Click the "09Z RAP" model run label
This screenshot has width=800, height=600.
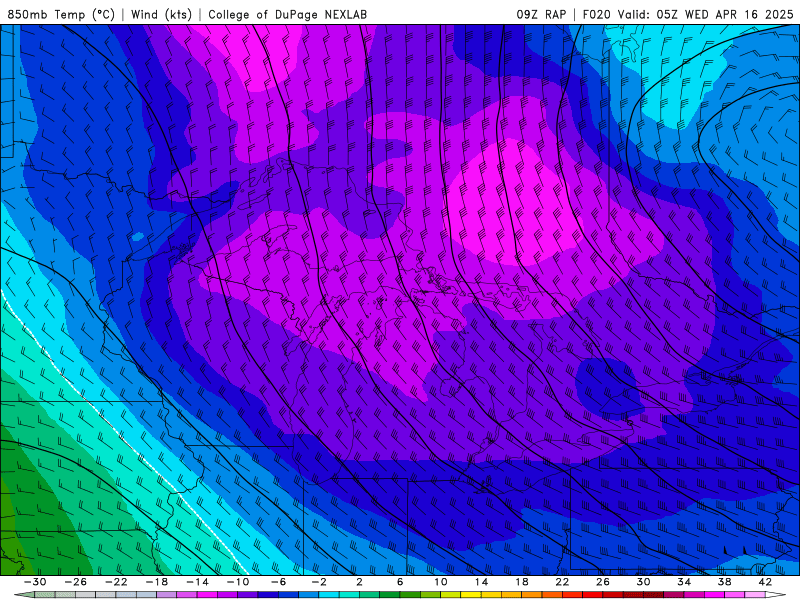pos(541,15)
